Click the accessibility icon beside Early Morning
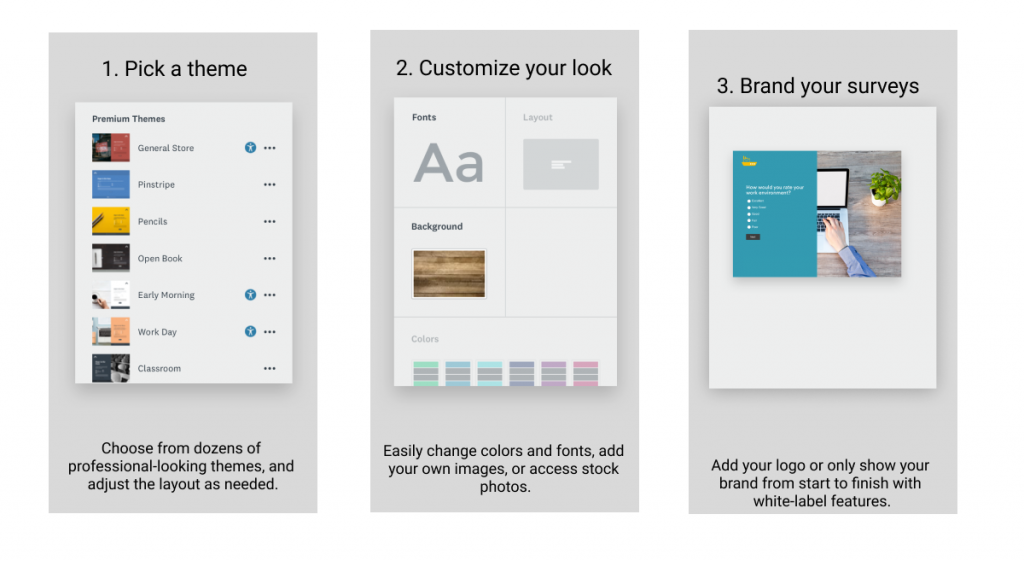The image size is (1024, 561). pos(250,295)
